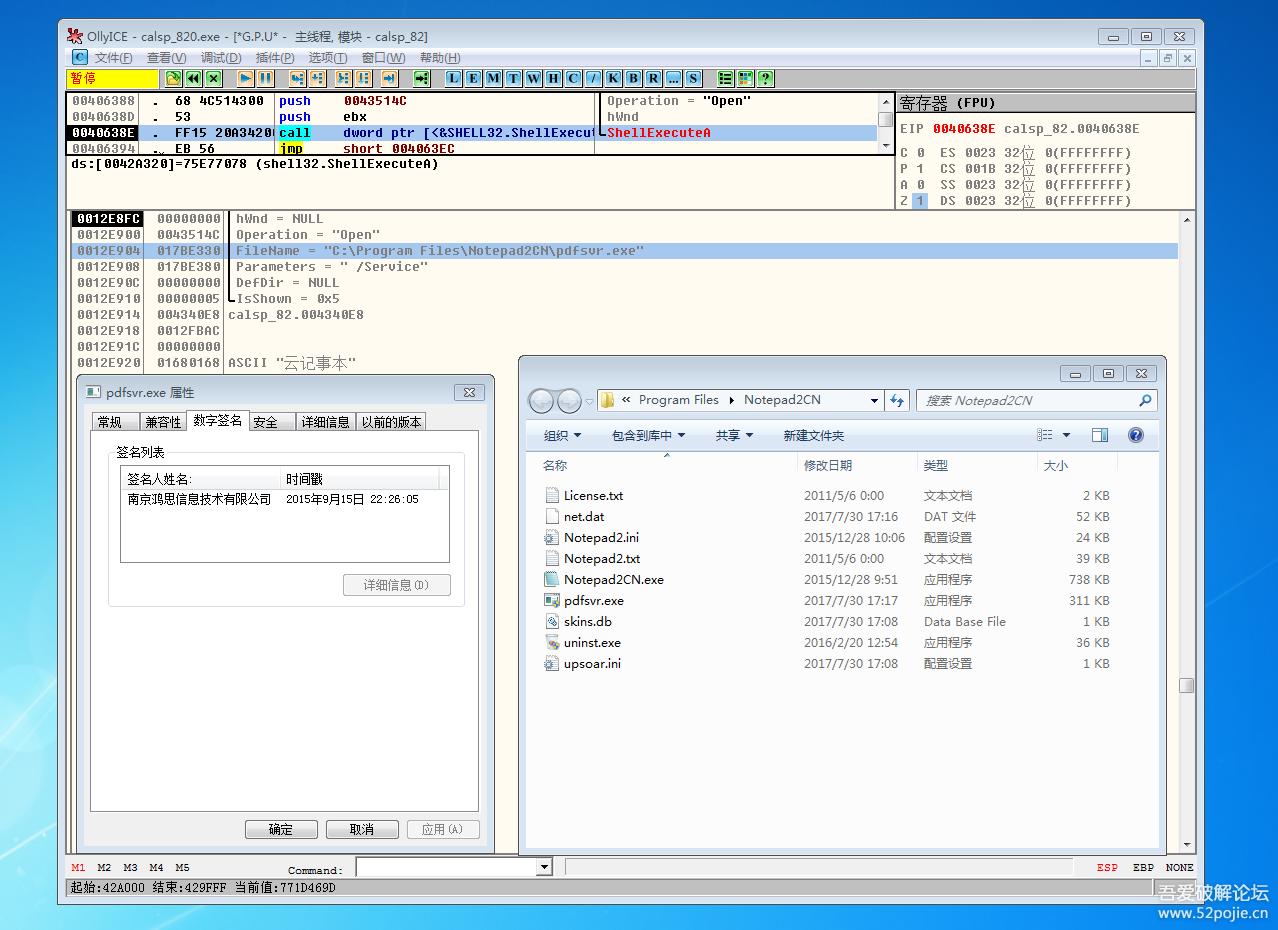Click the 确定 button in properties dialog

click(281, 829)
